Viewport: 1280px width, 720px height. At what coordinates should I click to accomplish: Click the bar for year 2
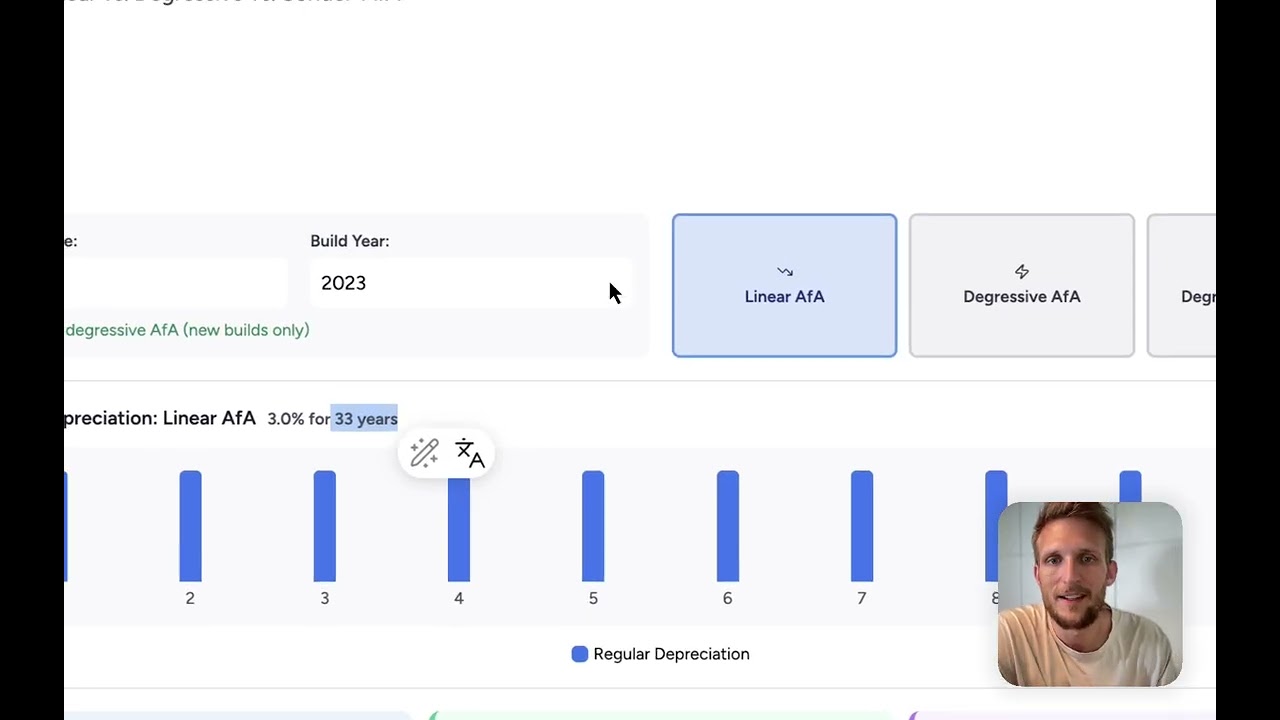click(190, 526)
